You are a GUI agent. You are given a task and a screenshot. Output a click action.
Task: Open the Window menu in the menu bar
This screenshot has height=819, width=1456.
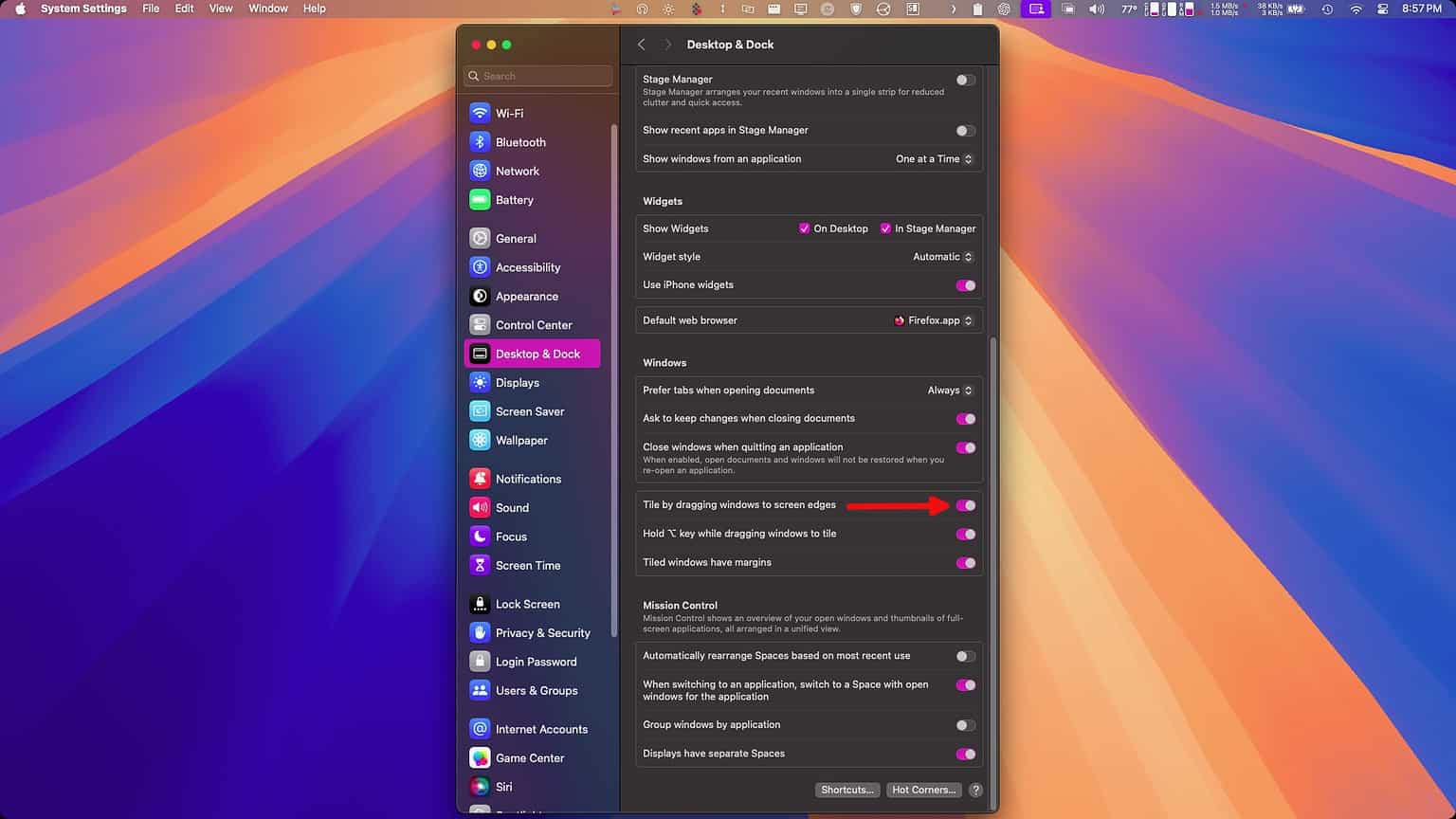(x=267, y=9)
